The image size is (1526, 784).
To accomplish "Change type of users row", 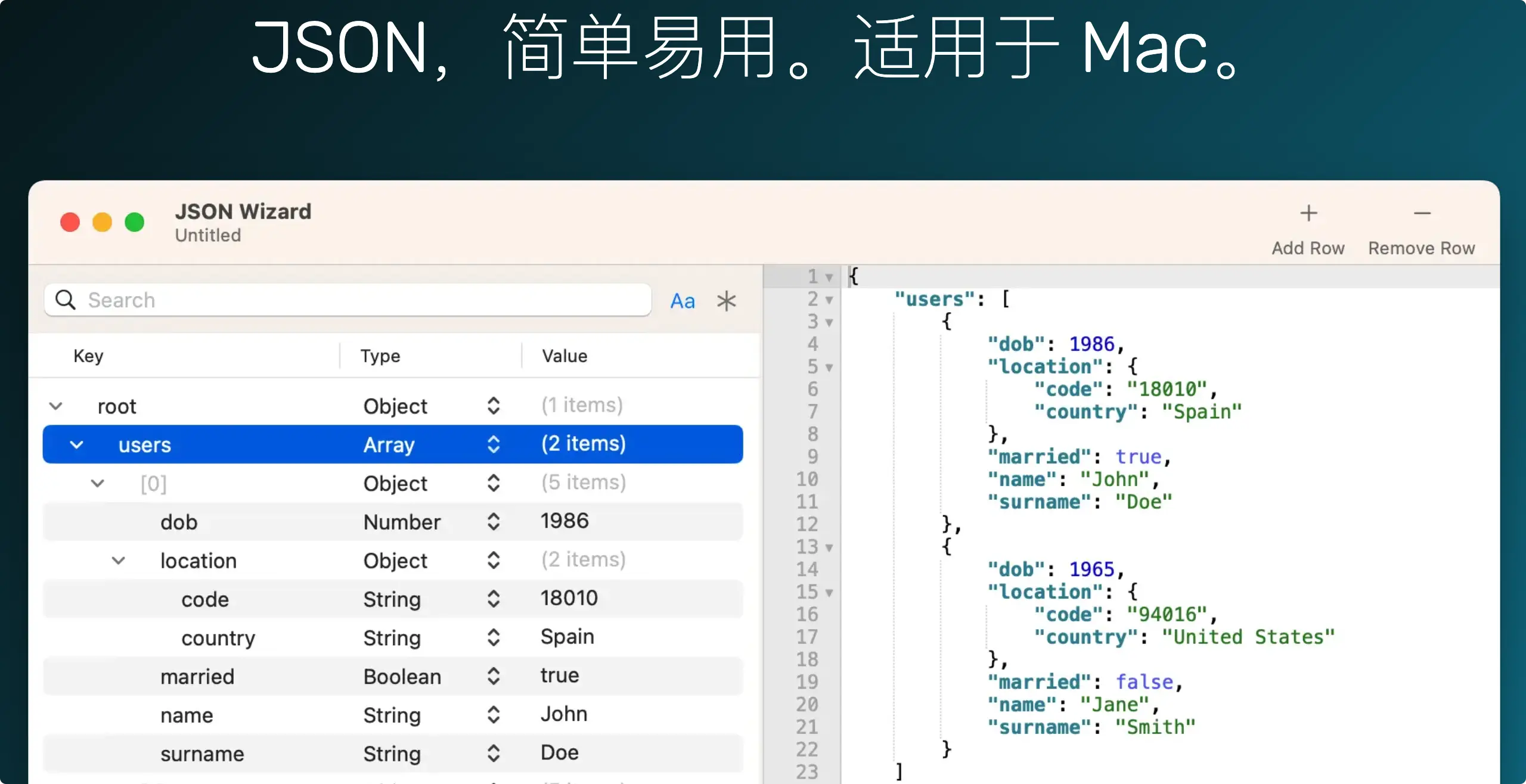I will (493, 444).
